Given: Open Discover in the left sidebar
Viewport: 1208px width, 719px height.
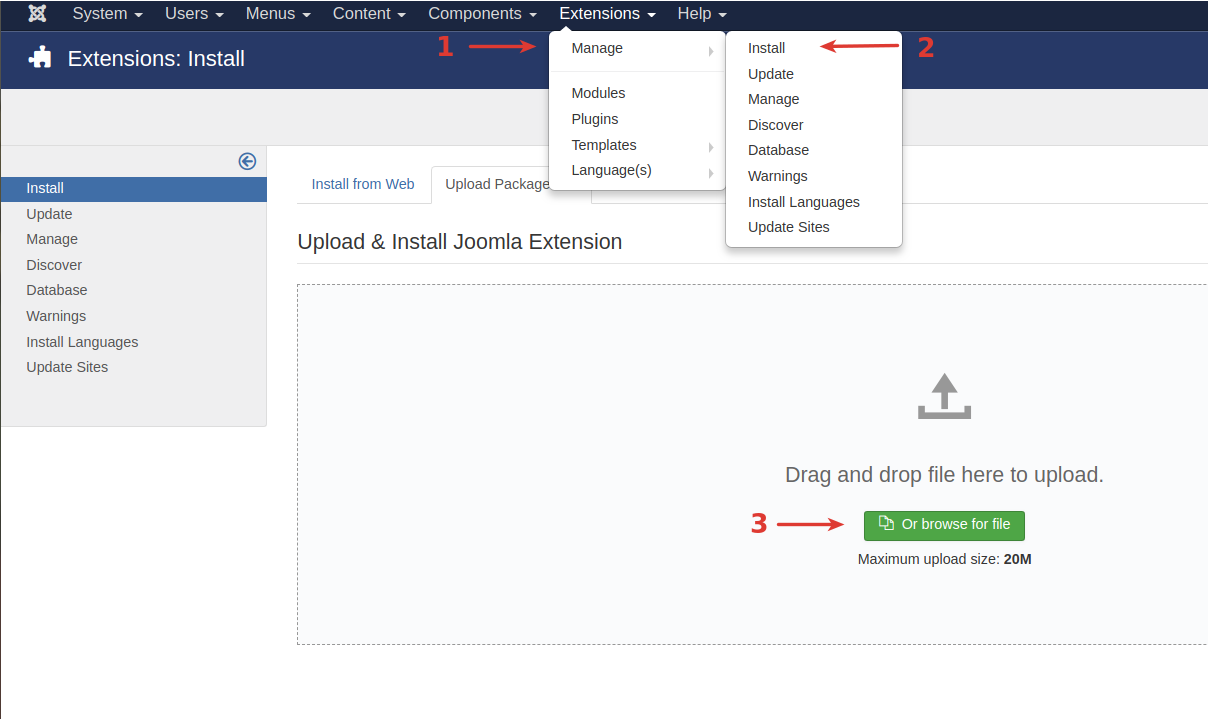Looking at the screenshot, I should point(134,265).
